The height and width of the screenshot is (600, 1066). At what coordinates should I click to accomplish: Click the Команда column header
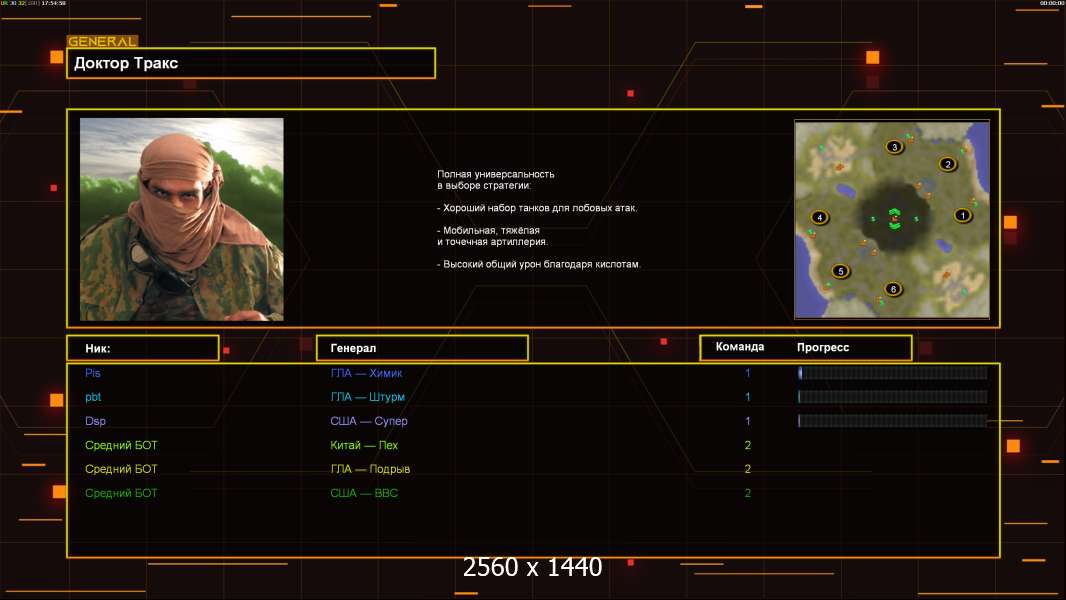740,347
